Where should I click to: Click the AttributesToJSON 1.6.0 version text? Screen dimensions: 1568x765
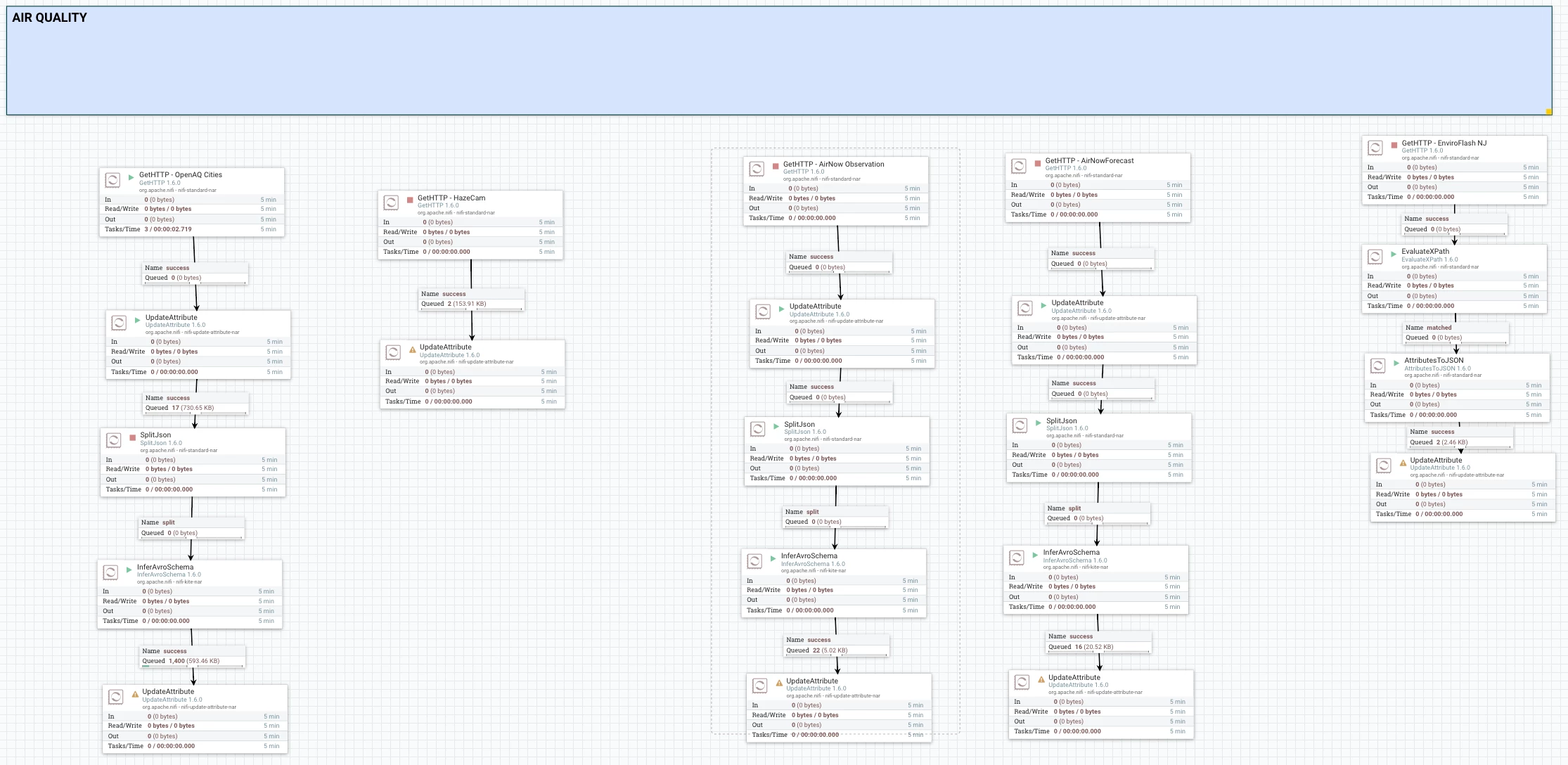point(1437,368)
